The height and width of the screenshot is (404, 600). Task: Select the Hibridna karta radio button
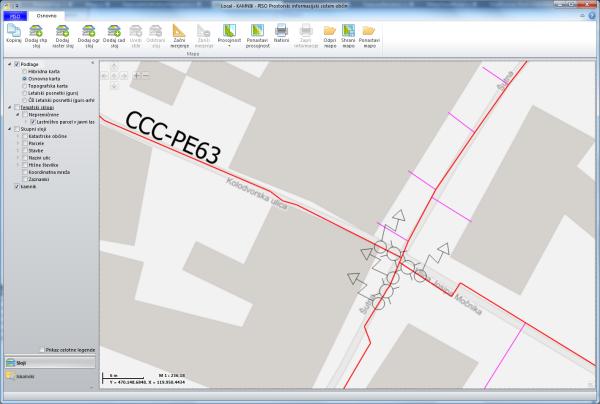(x=25, y=73)
